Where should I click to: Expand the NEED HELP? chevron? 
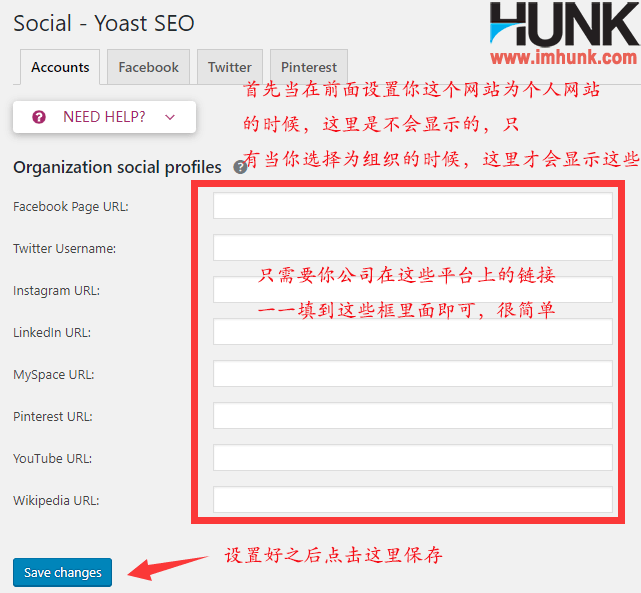(170, 117)
